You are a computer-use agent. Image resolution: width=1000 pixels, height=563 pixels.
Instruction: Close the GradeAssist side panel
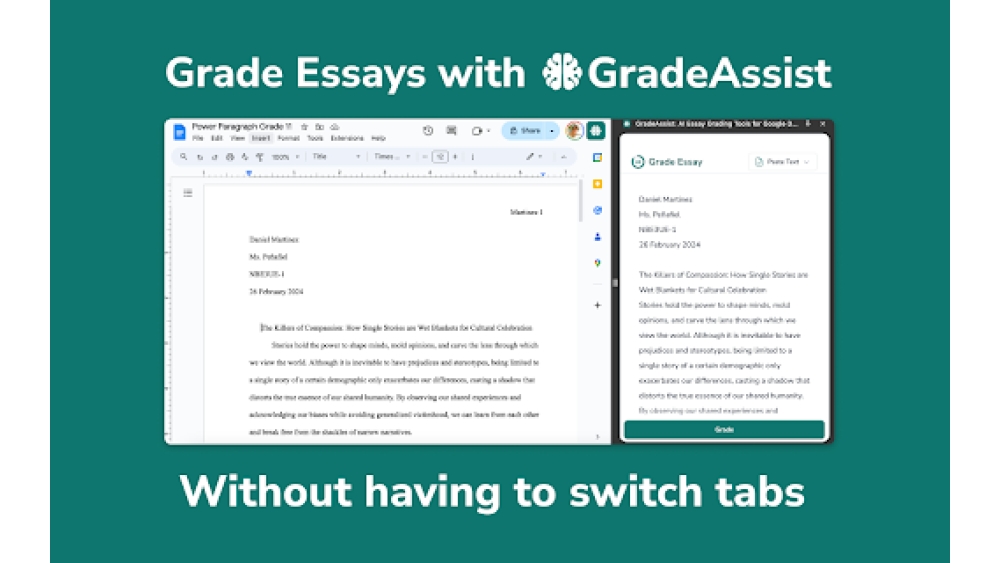(823, 124)
